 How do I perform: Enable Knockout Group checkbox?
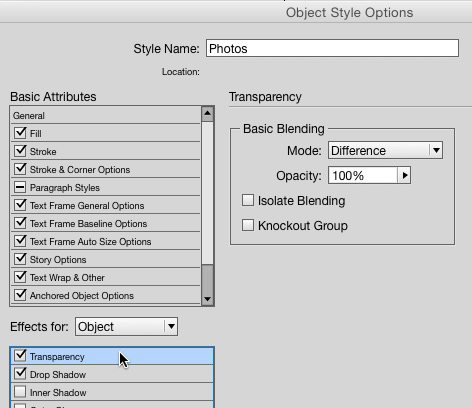click(248, 225)
